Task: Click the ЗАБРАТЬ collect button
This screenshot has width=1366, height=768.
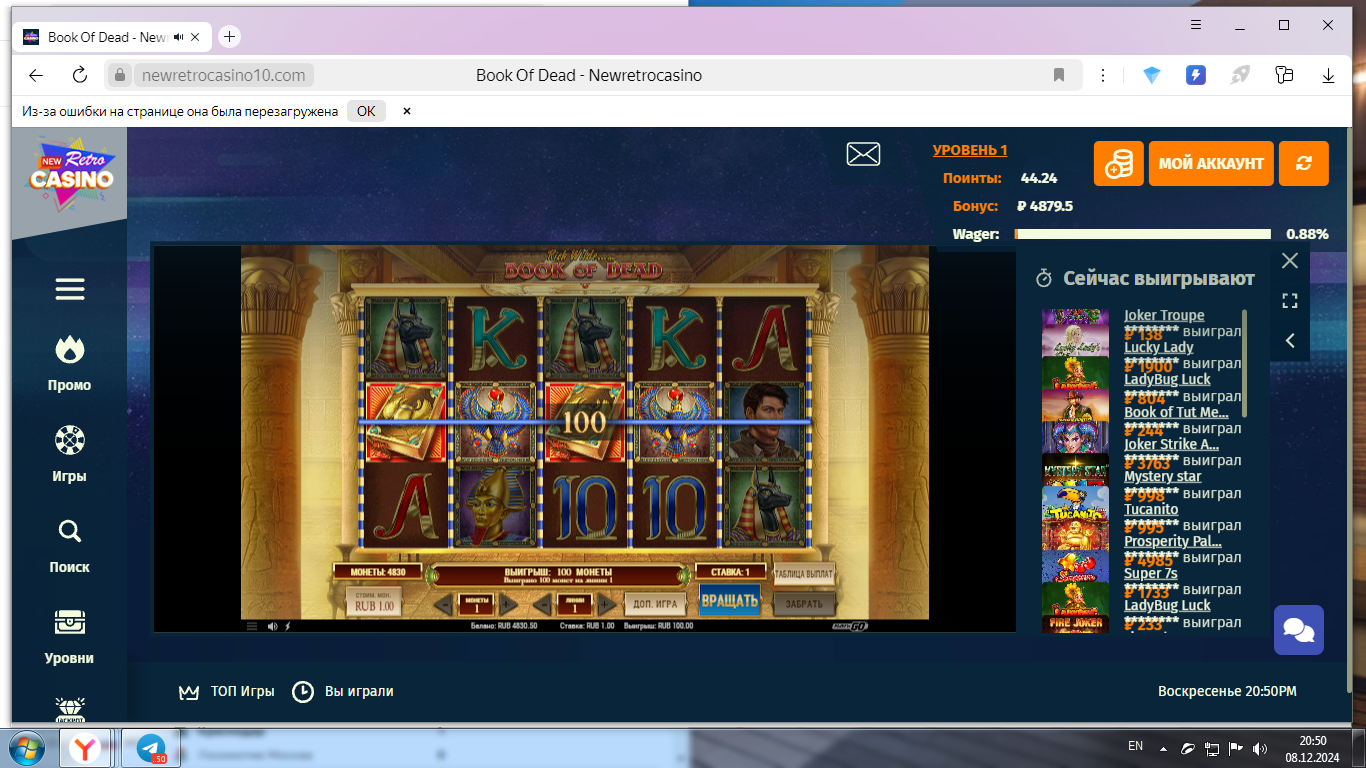Action: [x=804, y=603]
